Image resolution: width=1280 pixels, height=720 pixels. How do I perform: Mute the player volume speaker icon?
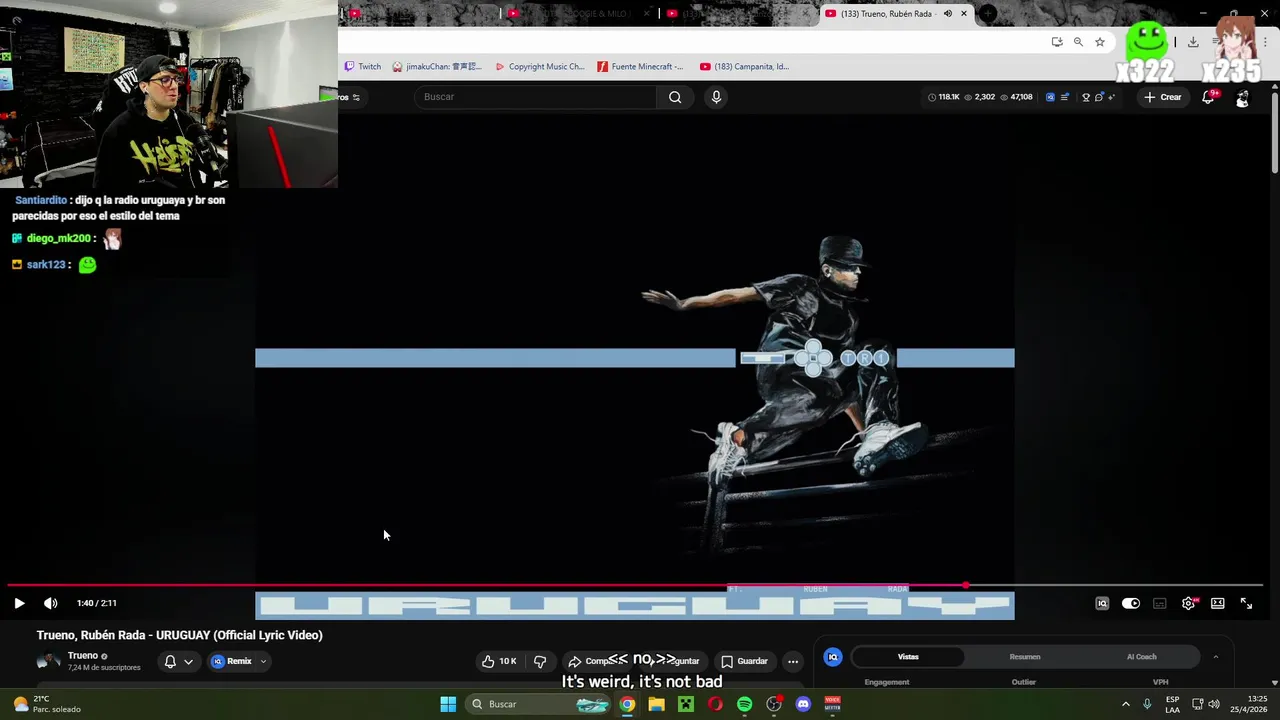51,603
